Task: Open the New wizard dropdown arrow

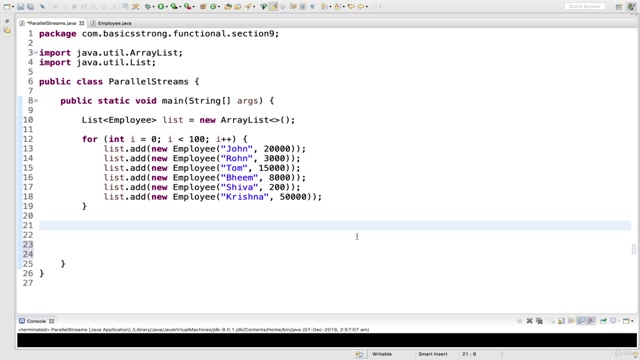Action: coord(13,7)
